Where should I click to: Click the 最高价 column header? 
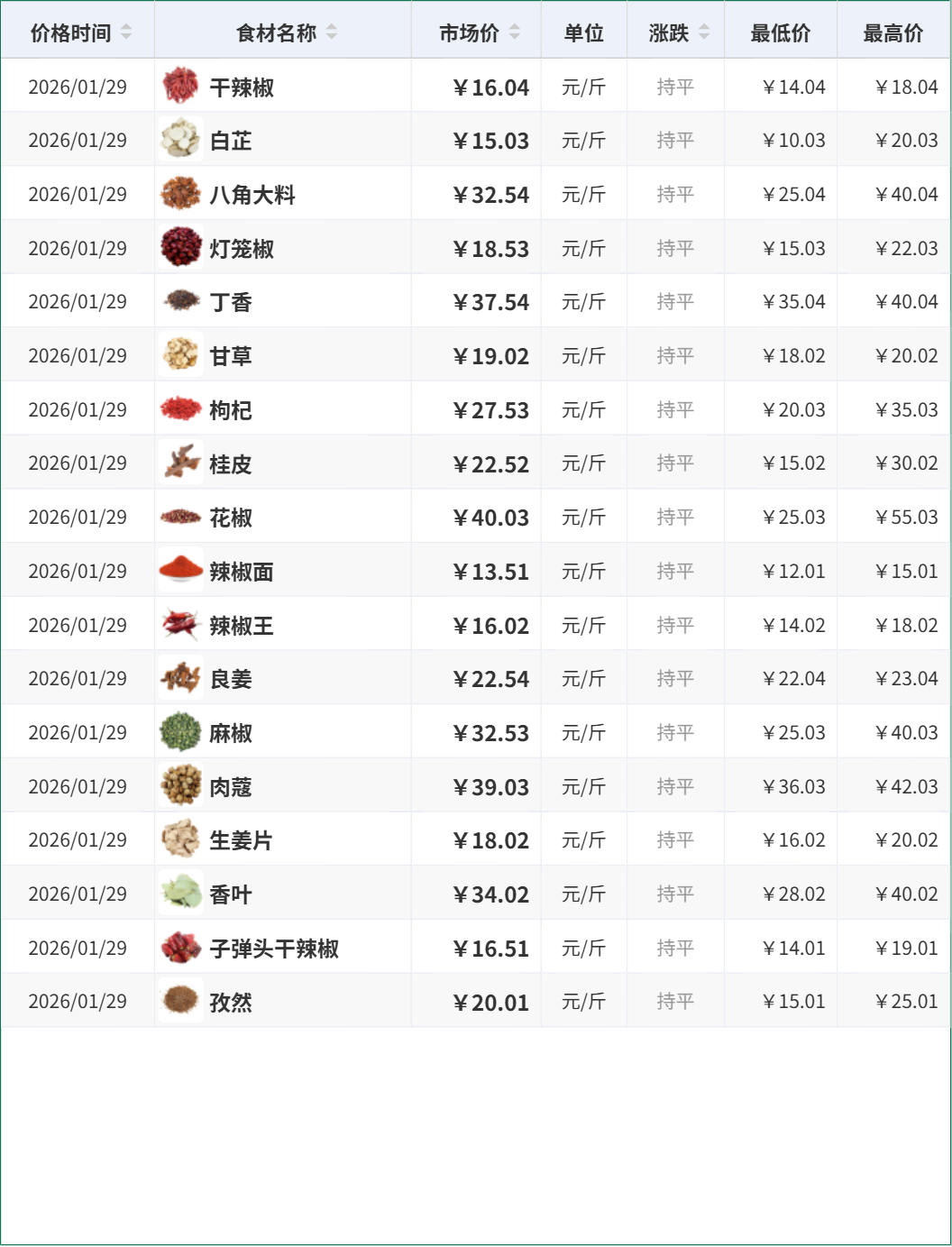(x=893, y=32)
